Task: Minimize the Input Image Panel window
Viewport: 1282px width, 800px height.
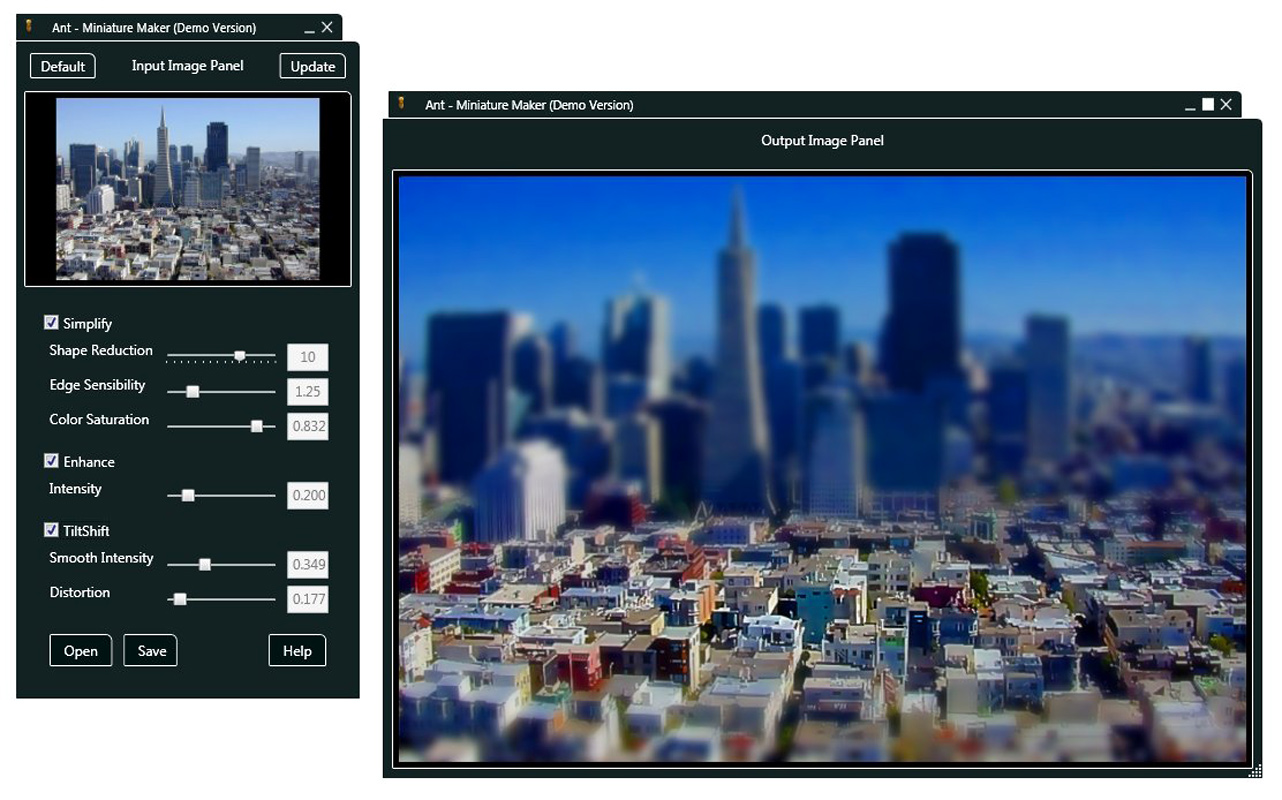Action: pyautogui.click(x=309, y=31)
